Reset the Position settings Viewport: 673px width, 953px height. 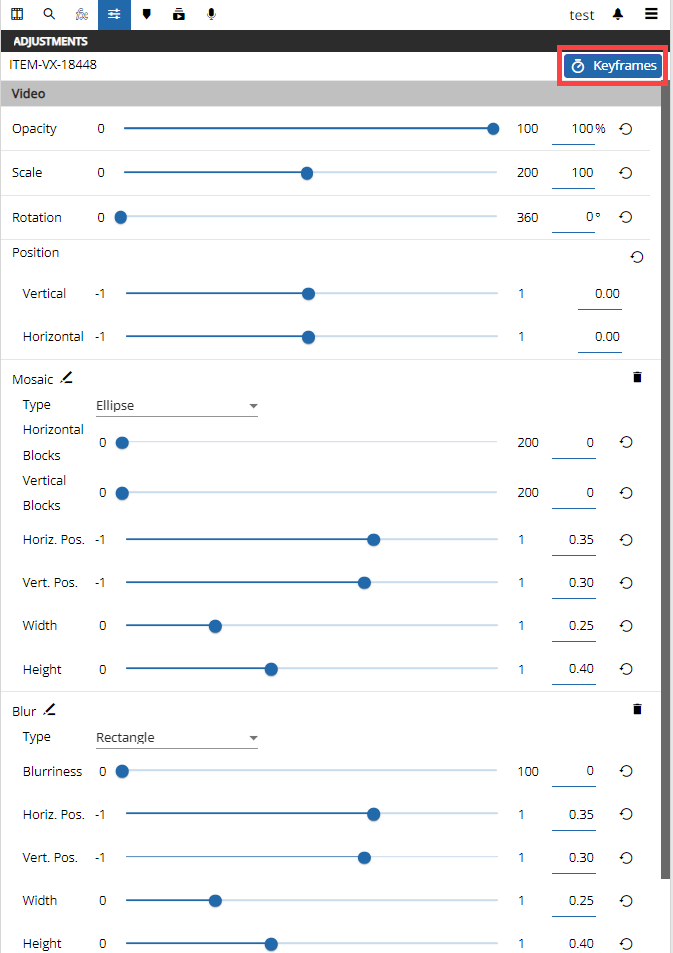tap(637, 257)
